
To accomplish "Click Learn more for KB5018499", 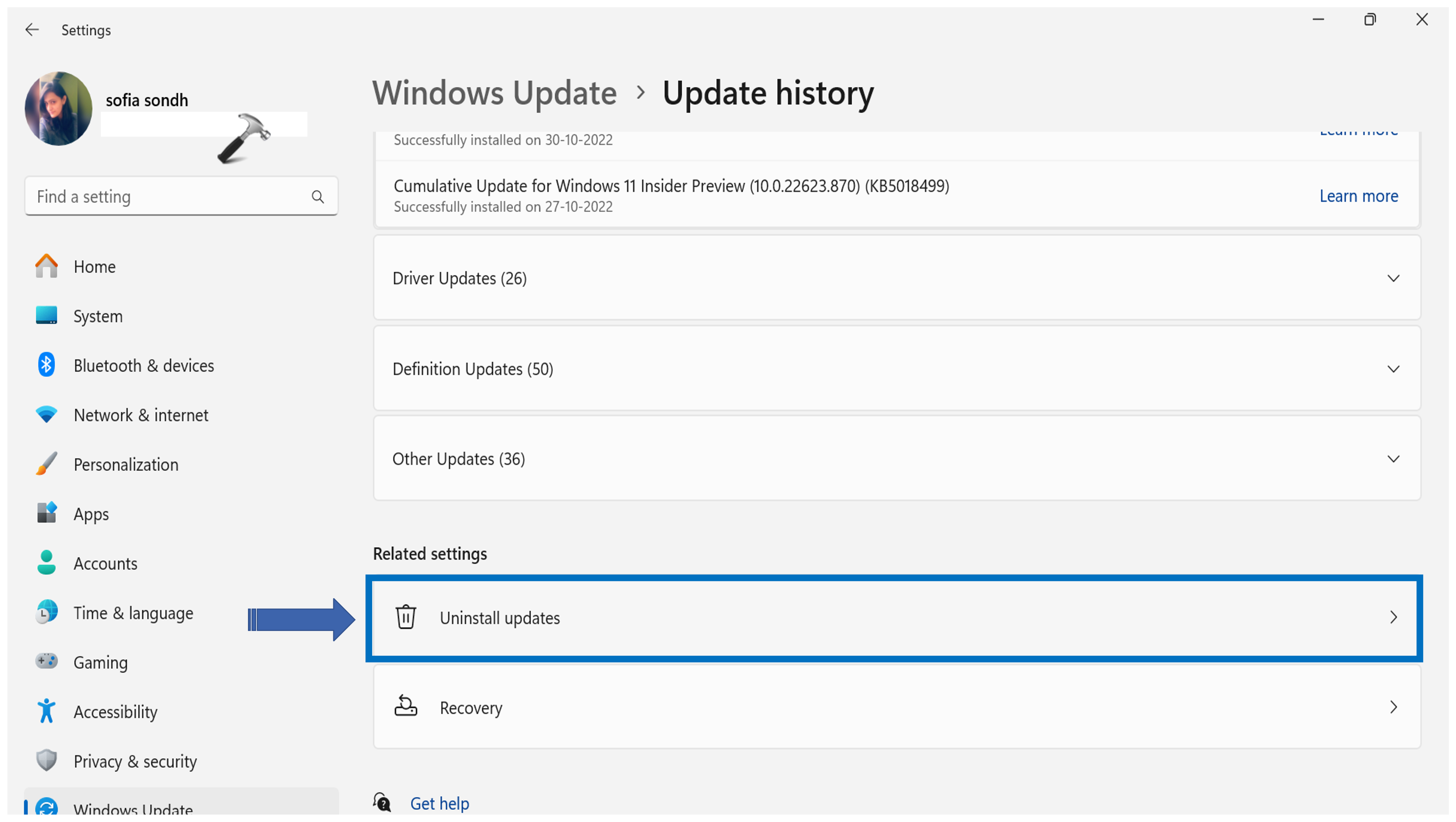I will (x=1358, y=196).
